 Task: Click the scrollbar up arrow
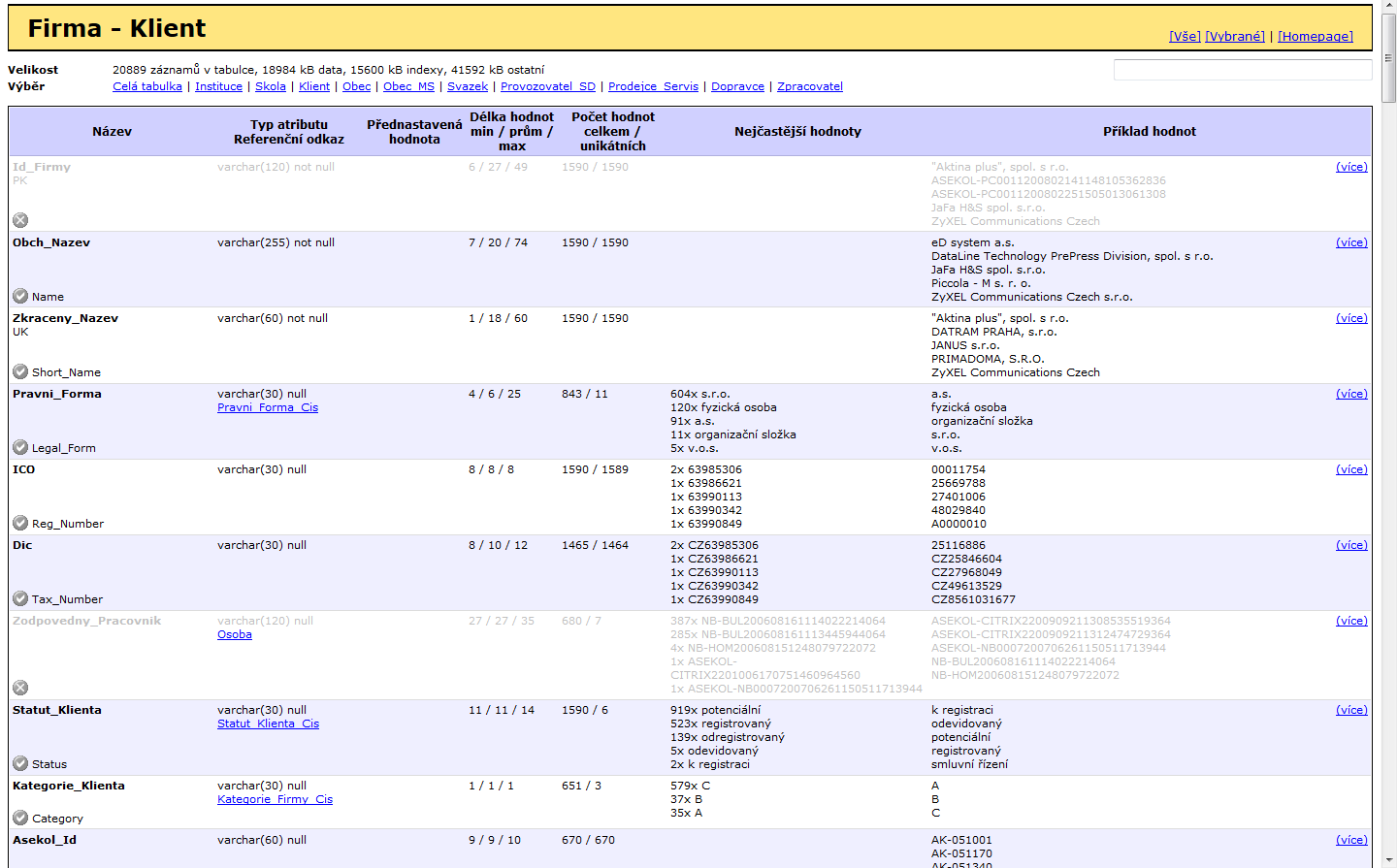(x=1388, y=7)
